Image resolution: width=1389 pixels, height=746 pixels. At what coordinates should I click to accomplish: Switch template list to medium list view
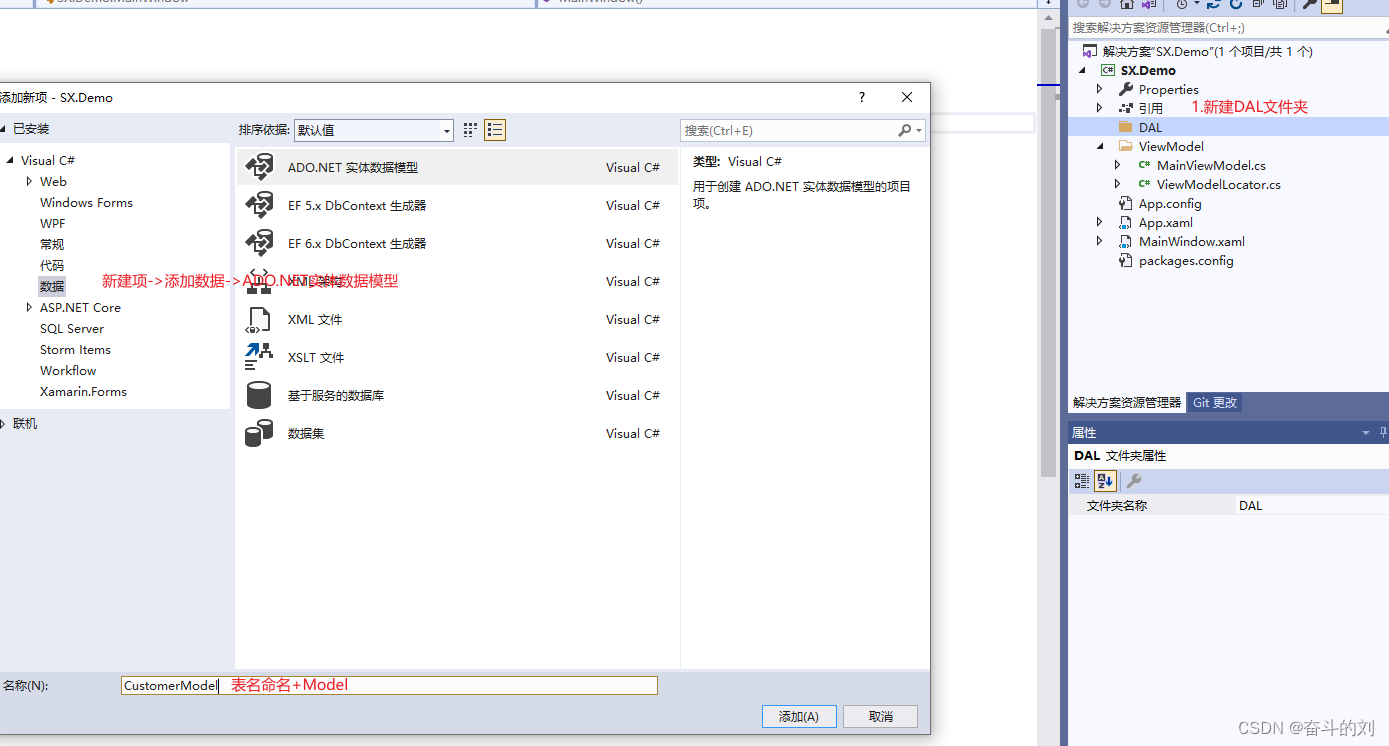click(495, 130)
